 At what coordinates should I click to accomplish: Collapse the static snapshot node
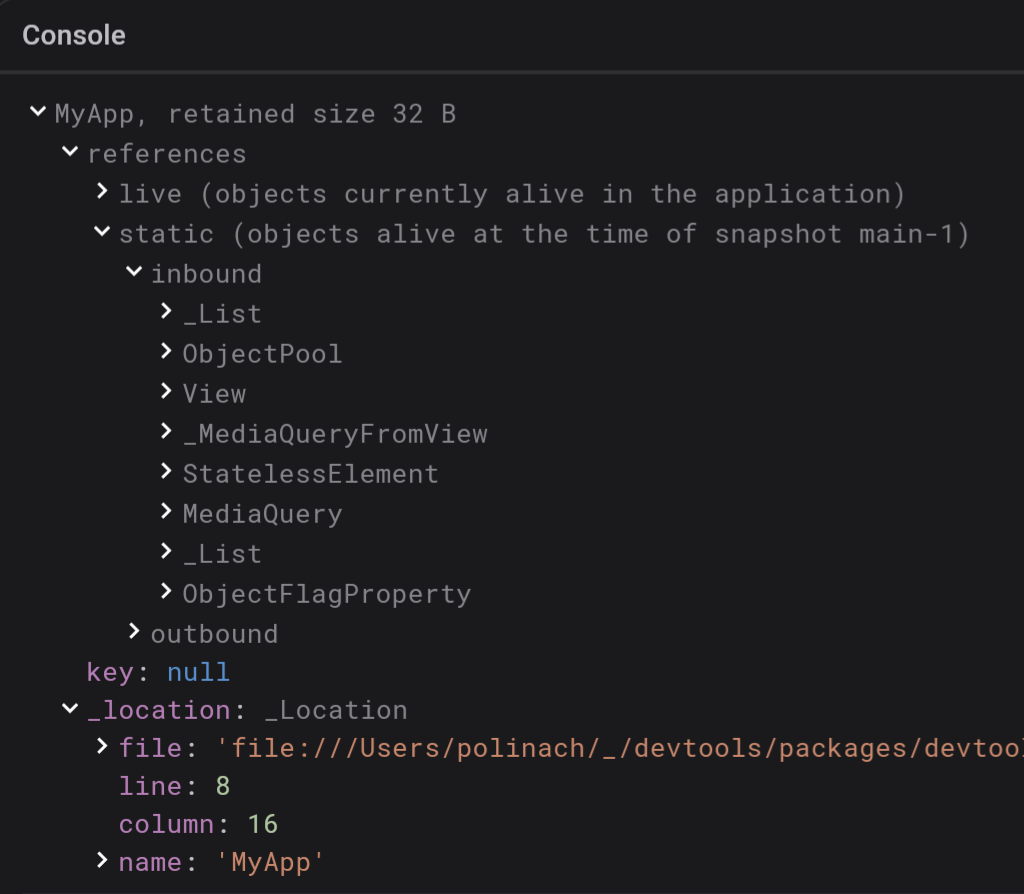pos(102,232)
